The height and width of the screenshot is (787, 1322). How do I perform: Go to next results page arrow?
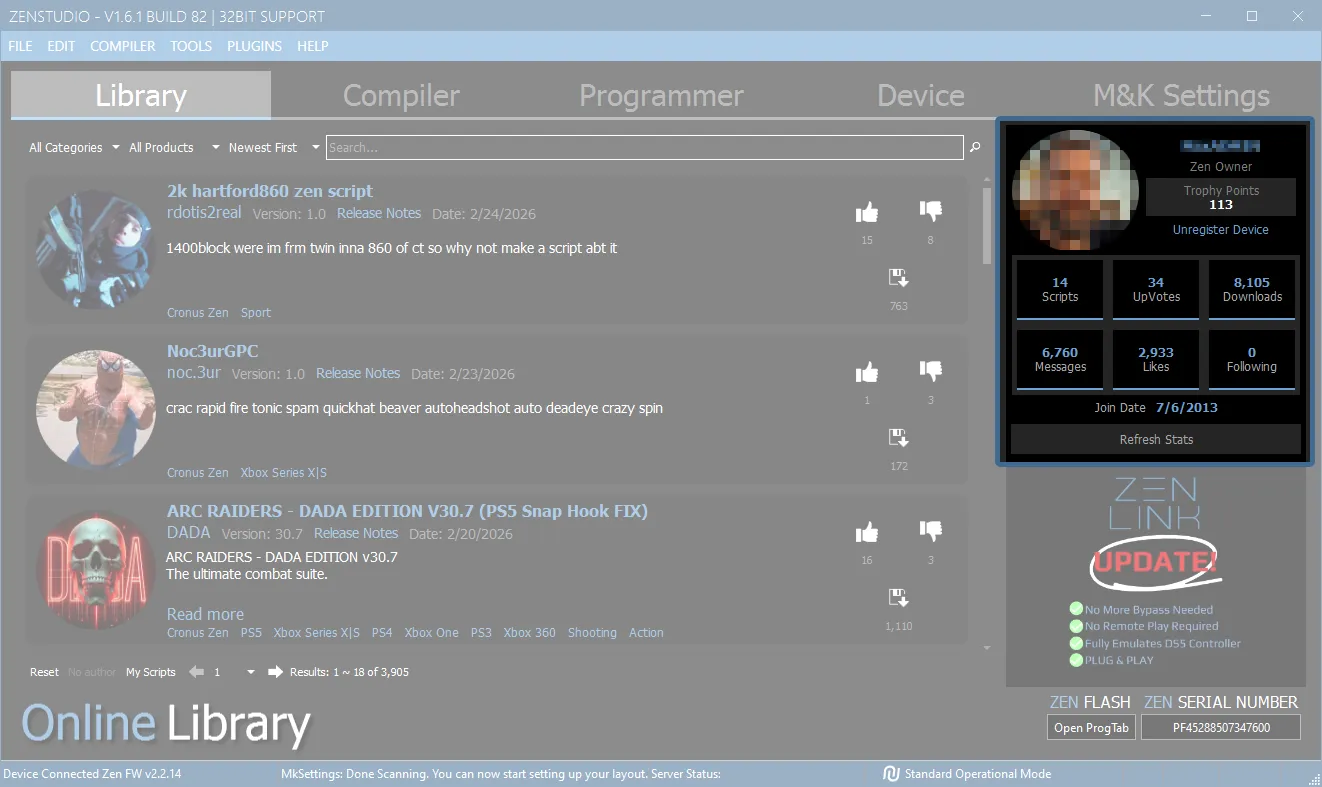tap(275, 672)
